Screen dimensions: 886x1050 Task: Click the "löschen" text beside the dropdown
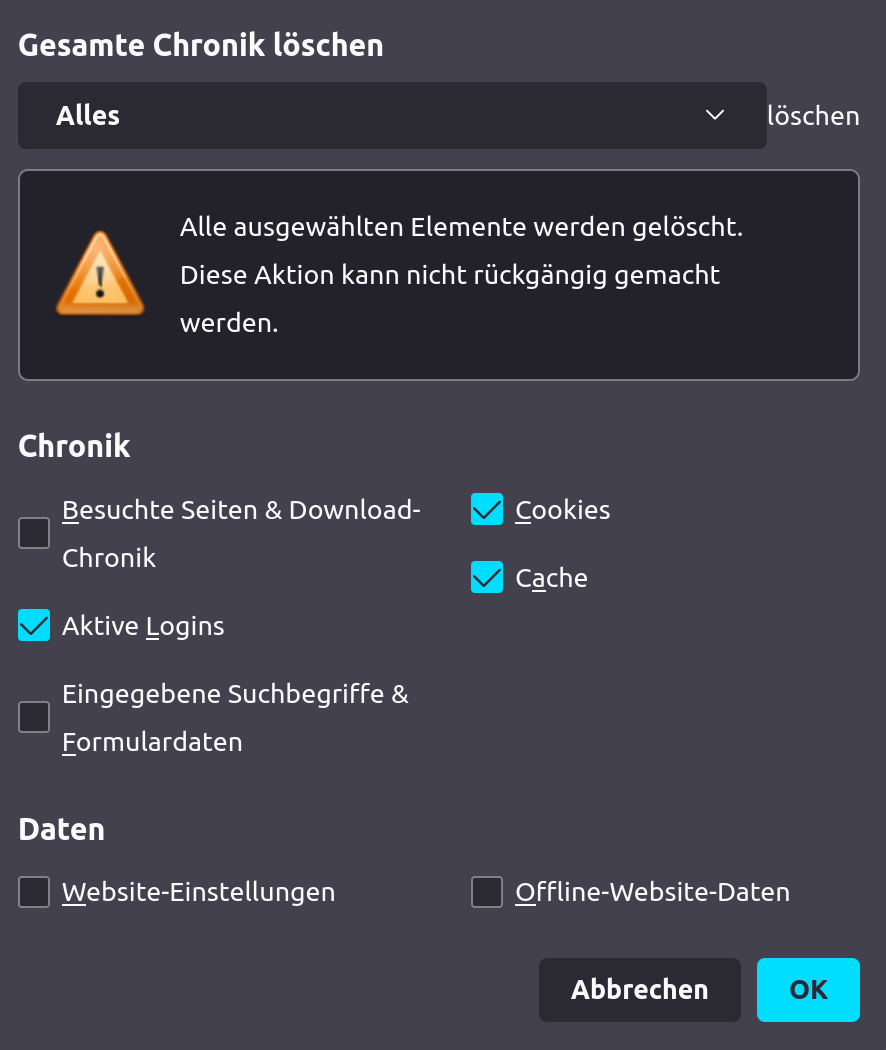813,116
